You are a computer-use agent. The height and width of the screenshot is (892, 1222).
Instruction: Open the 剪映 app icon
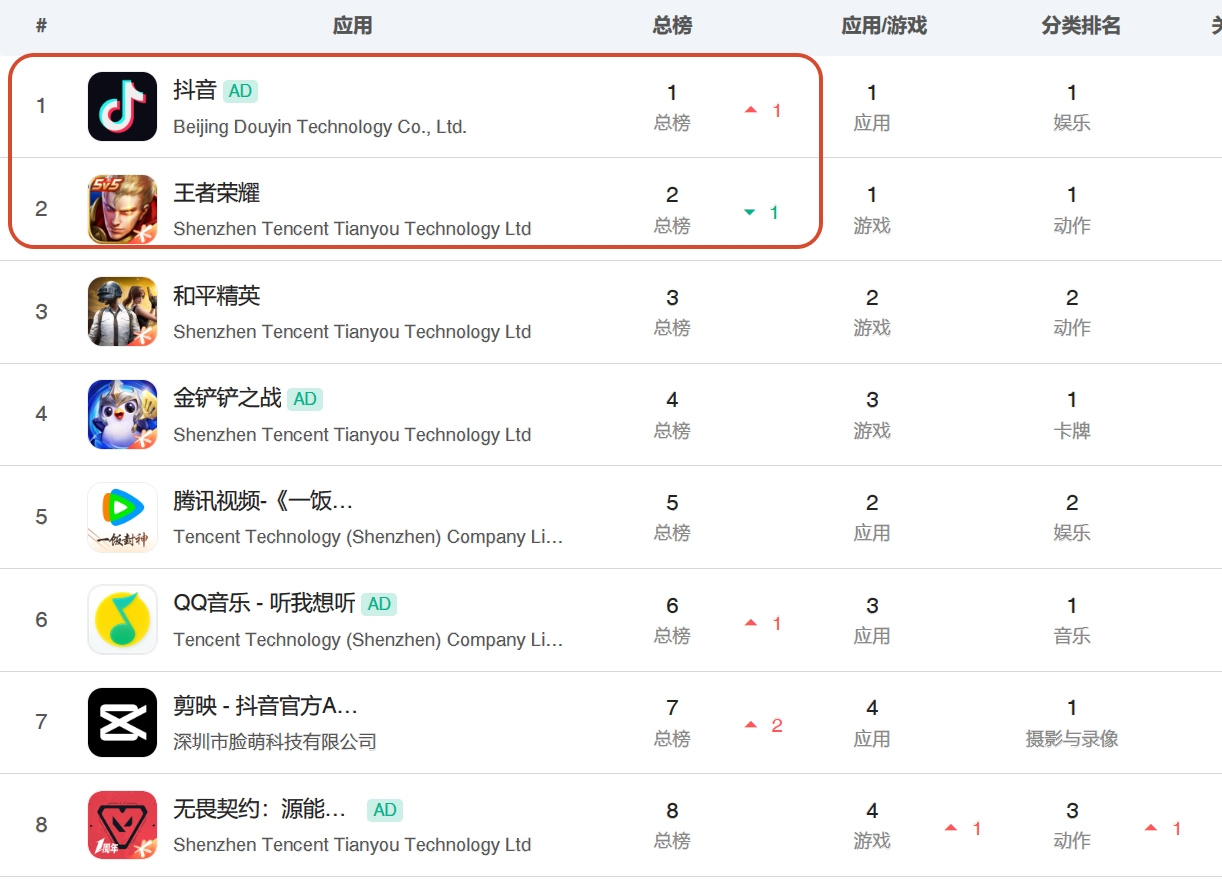pyautogui.click(x=122, y=722)
